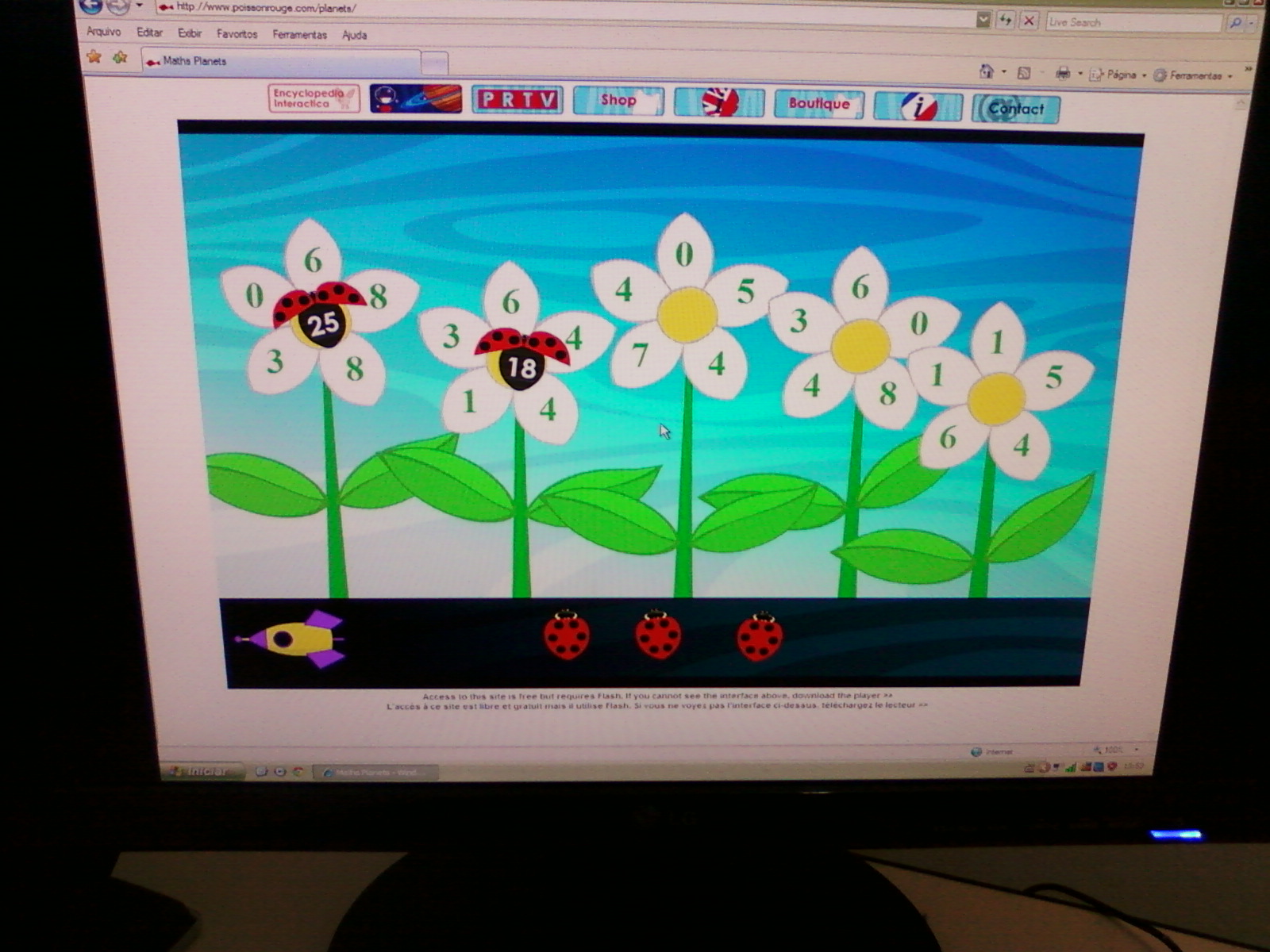The image size is (1270, 952).
Task: Click the yellow center of the fourth flower
Action: point(860,347)
